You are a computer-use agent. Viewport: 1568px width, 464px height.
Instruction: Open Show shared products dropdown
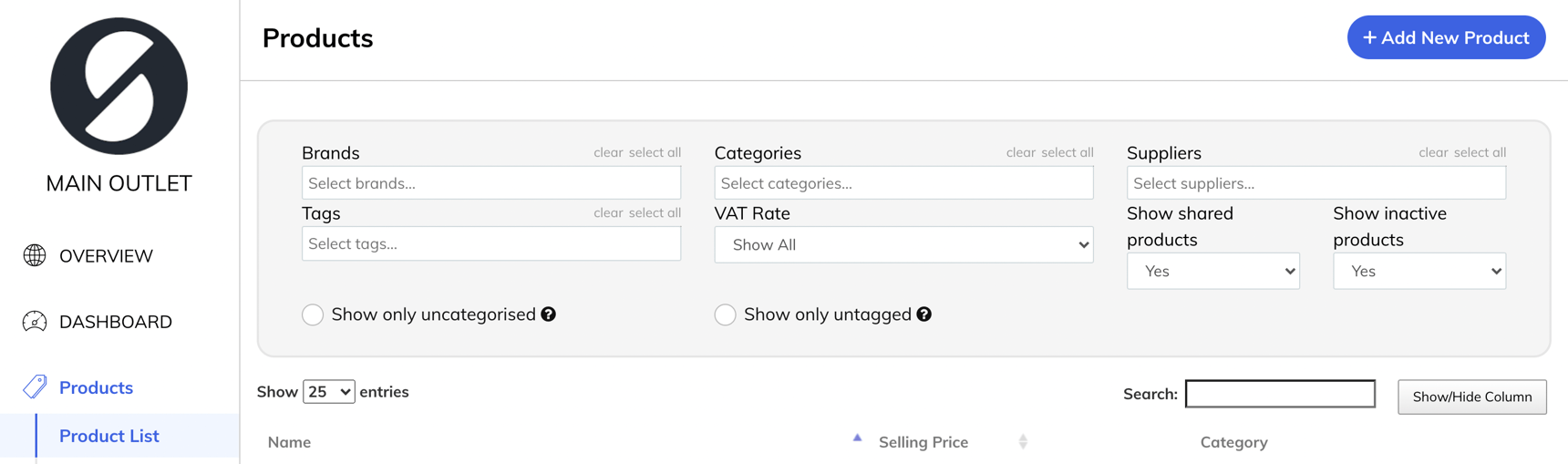pyautogui.click(x=1212, y=272)
